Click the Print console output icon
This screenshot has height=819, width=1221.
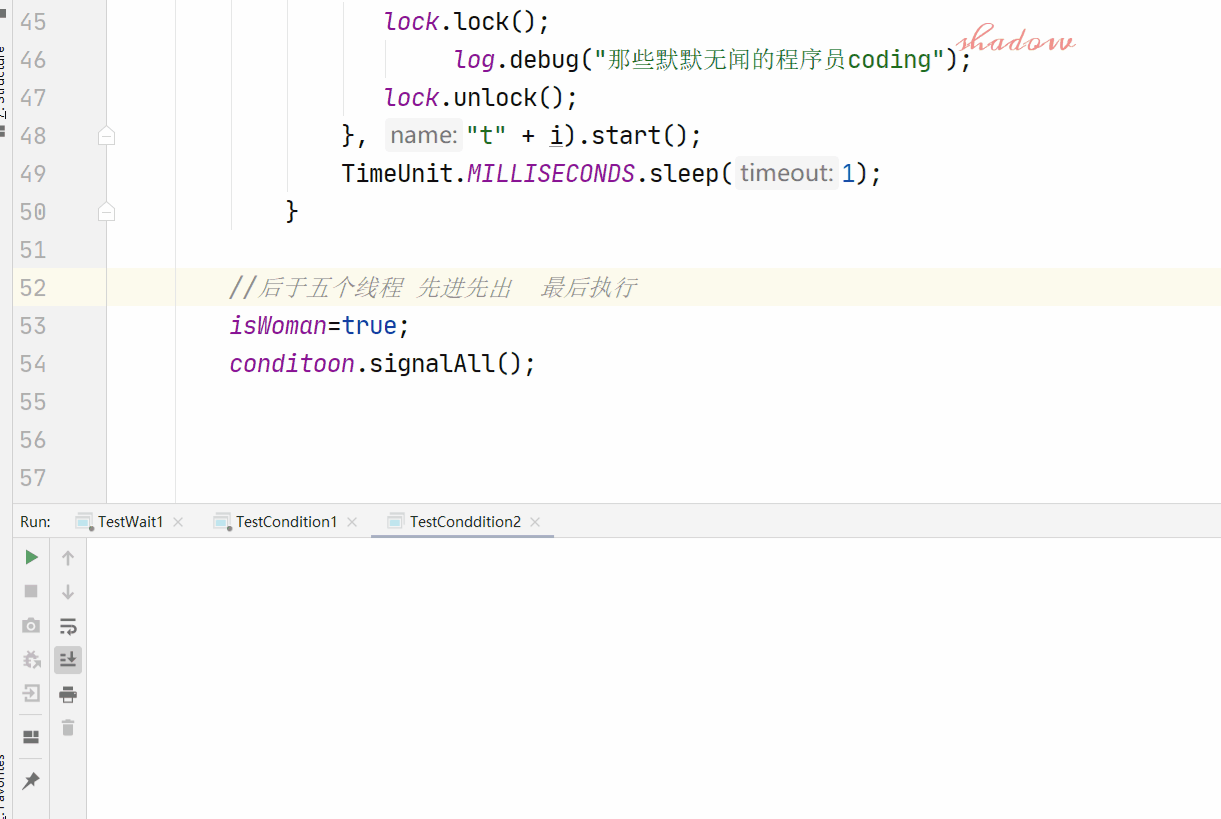click(x=68, y=694)
